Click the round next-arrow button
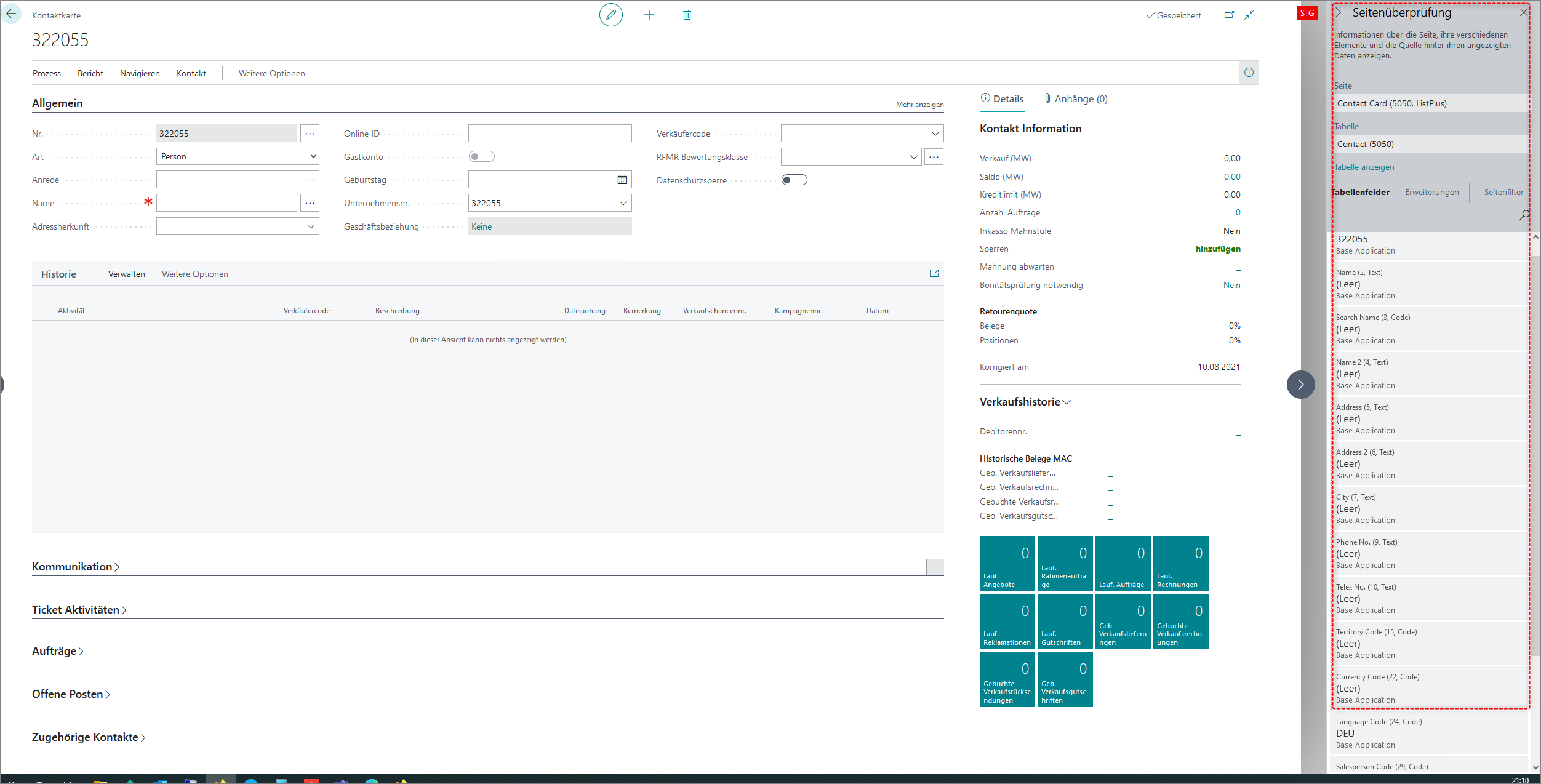The height and width of the screenshot is (784, 1541). pyautogui.click(x=1300, y=385)
